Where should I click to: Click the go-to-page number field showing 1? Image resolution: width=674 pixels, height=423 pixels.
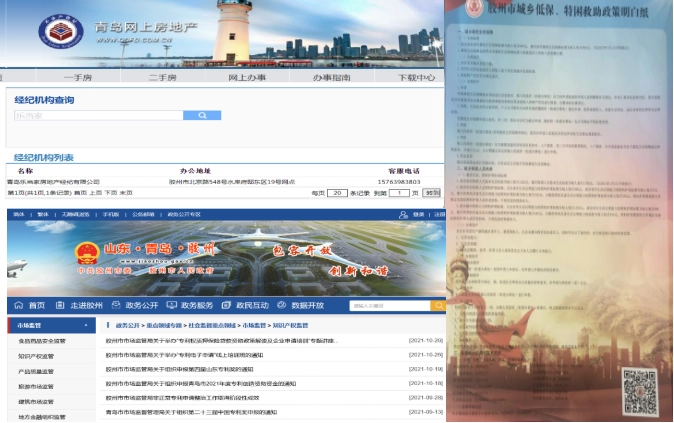pyautogui.click(x=399, y=193)
